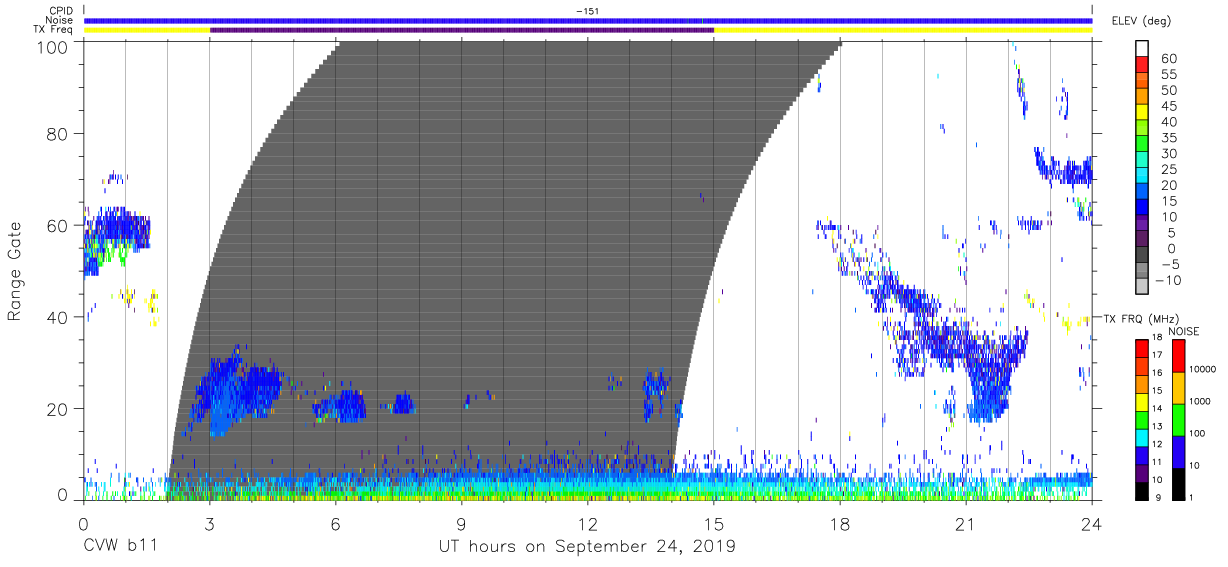Click the CVW b11 radar beam label
Screen dimensions: 1228x567
pyautogui.click(x=121, y=546)
